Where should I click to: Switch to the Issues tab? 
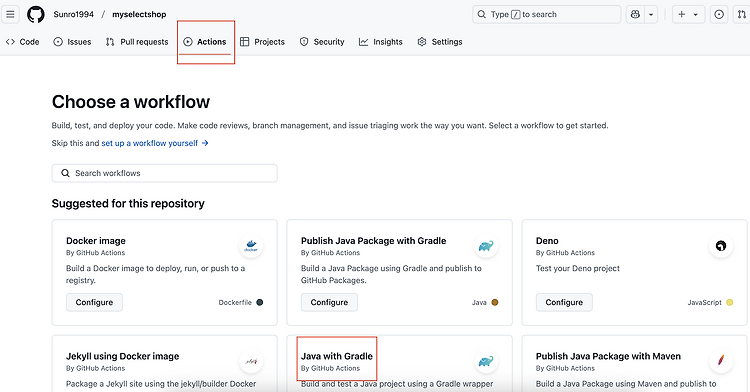tap(72, 42)
